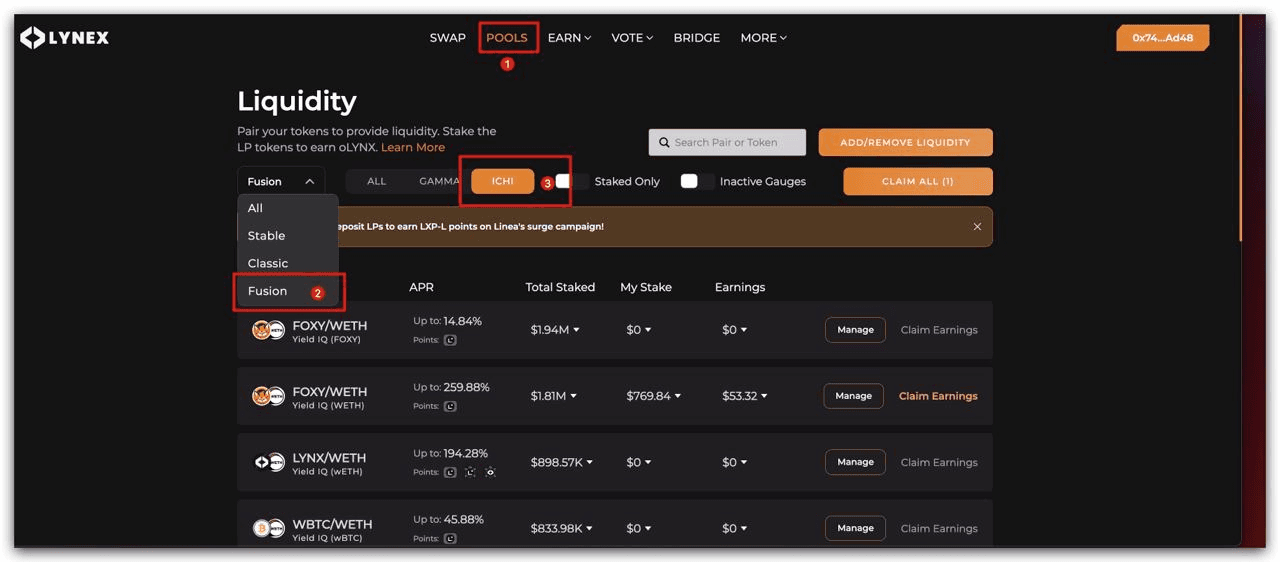This screenshot has height=562, width=1280.
Task: Expand $898.57K Total Staked details
Action: [x=562, y=462]
